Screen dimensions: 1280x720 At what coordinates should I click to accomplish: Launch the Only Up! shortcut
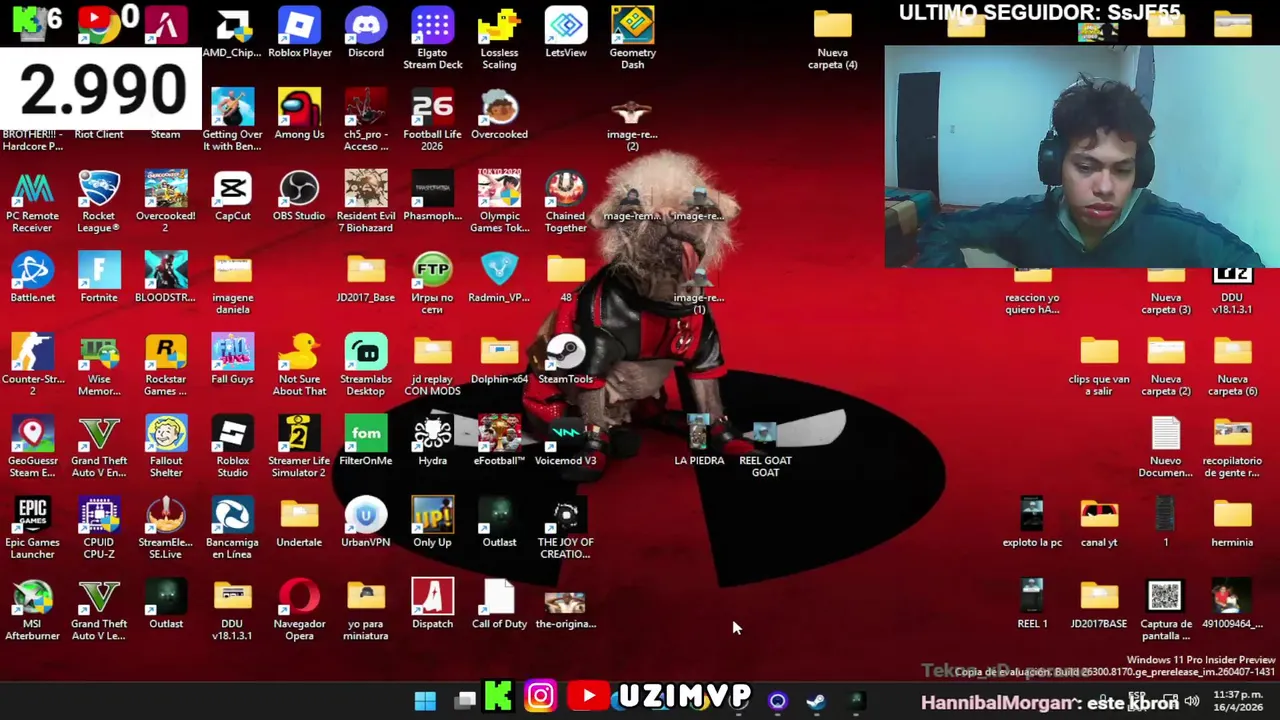click(x=432, y=524)
